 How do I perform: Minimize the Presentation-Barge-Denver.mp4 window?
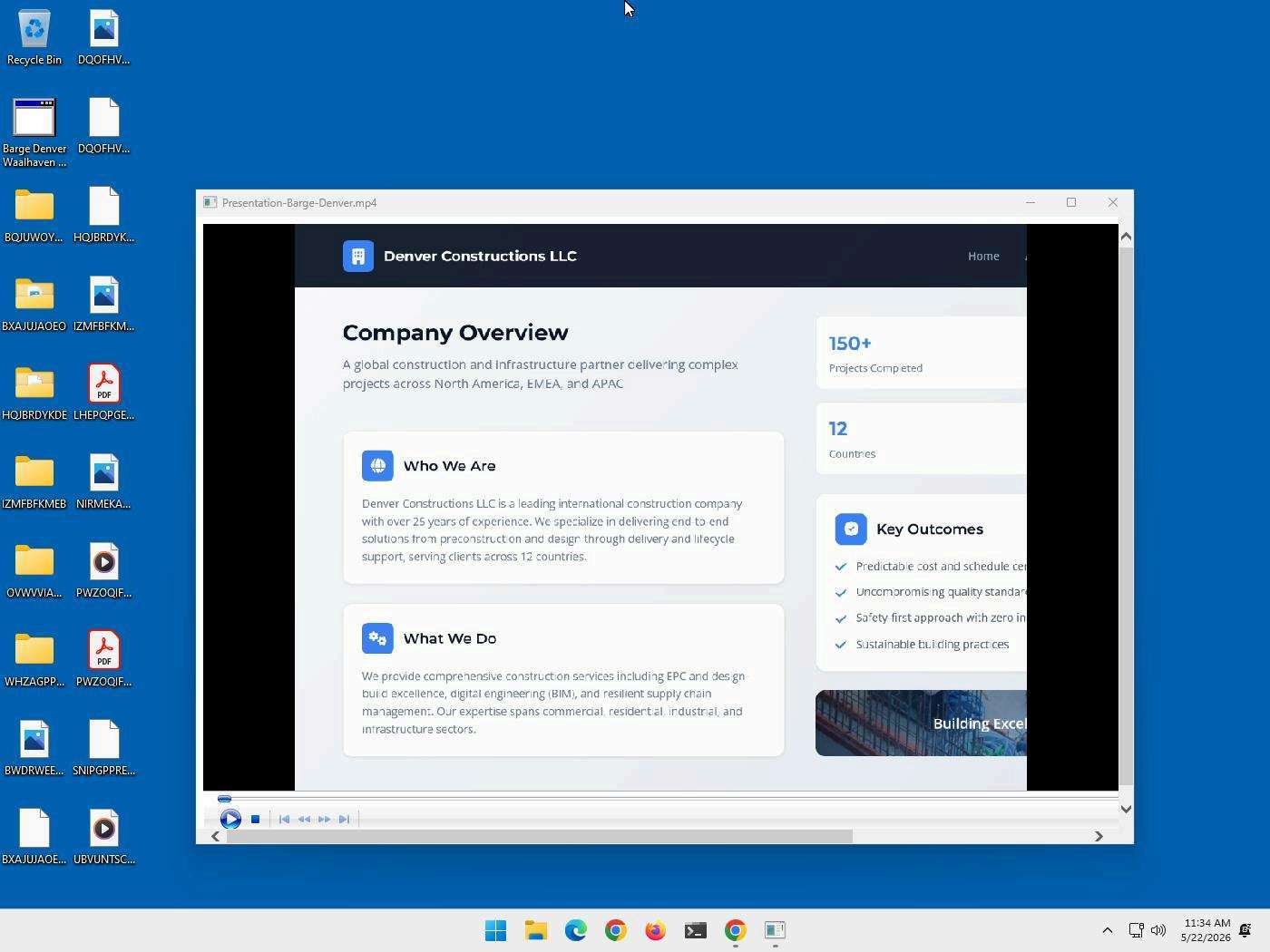point(1030,202)
